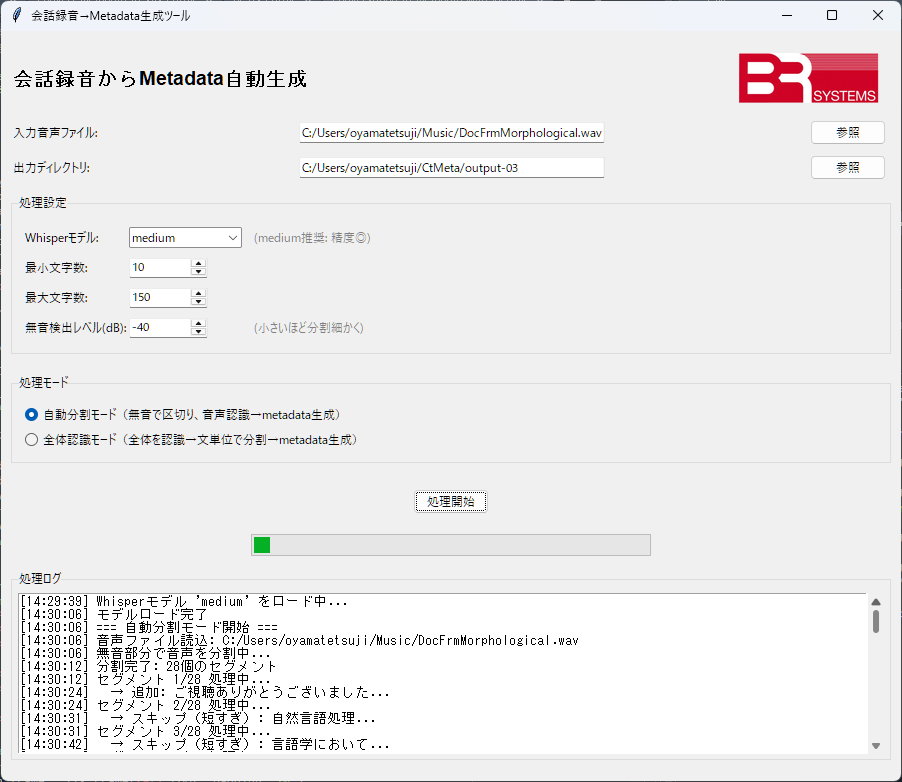Open the Whisperモデル dropdown
902x782 pixels.
pos(186,238)
